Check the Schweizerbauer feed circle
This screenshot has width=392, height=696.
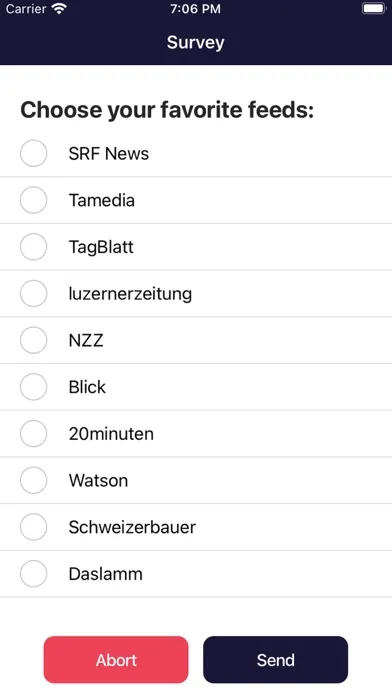pos(33,527)
